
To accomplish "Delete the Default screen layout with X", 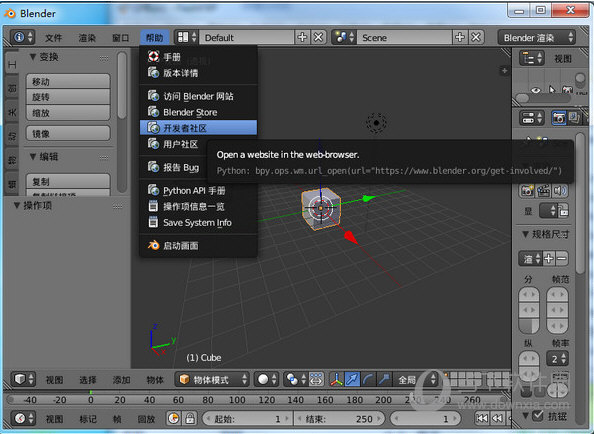I will [319, 37].
